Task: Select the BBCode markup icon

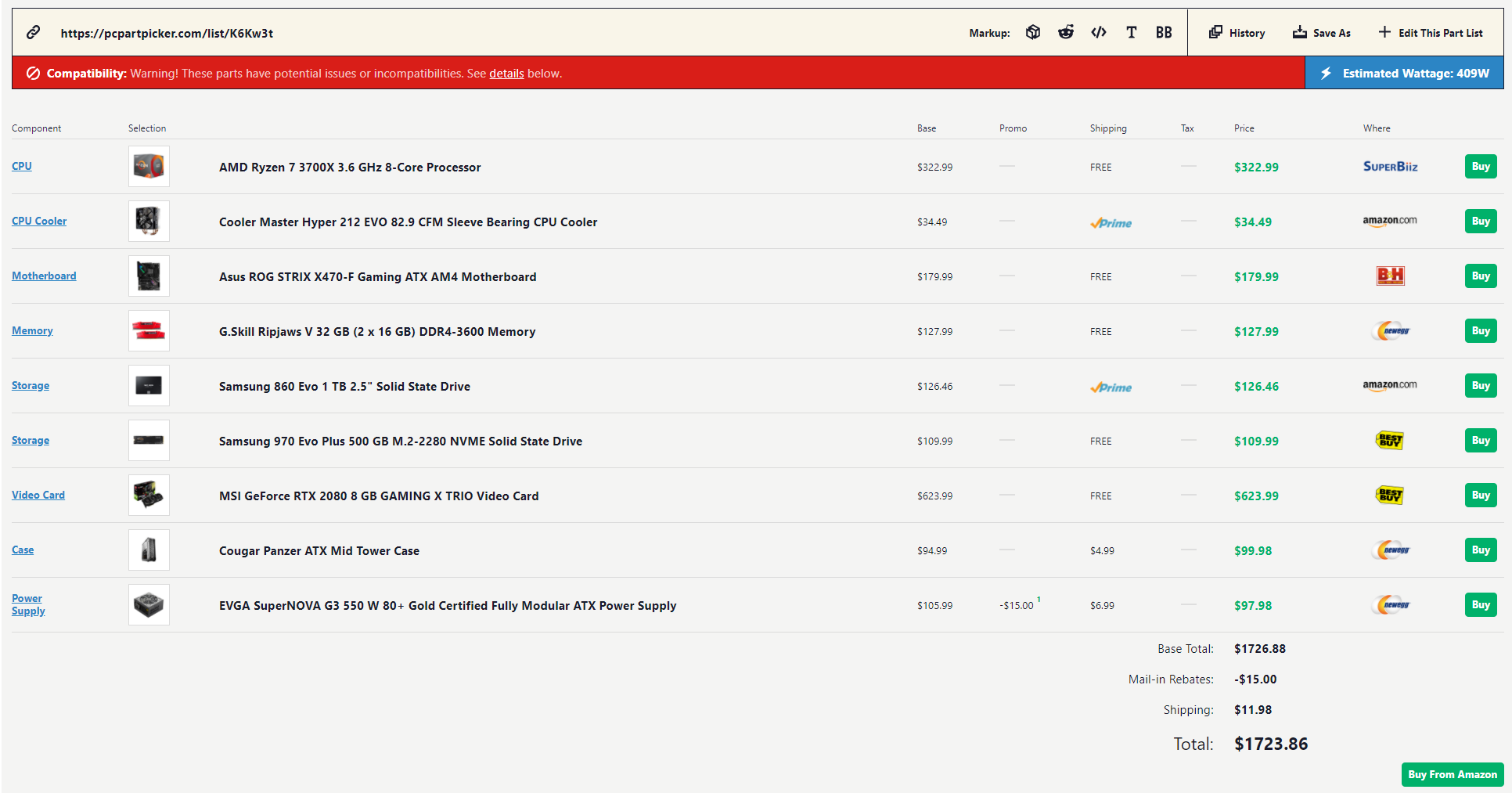Action: pyautogui.click(x=1164, y=32)
